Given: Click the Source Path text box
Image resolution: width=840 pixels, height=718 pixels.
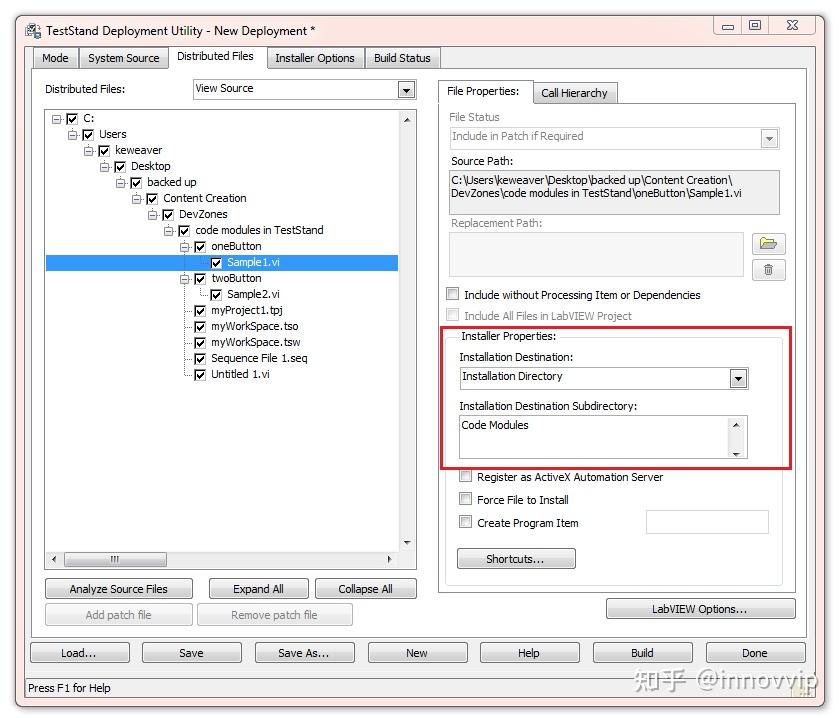Looking at the screenshot, I should [614, 192].
